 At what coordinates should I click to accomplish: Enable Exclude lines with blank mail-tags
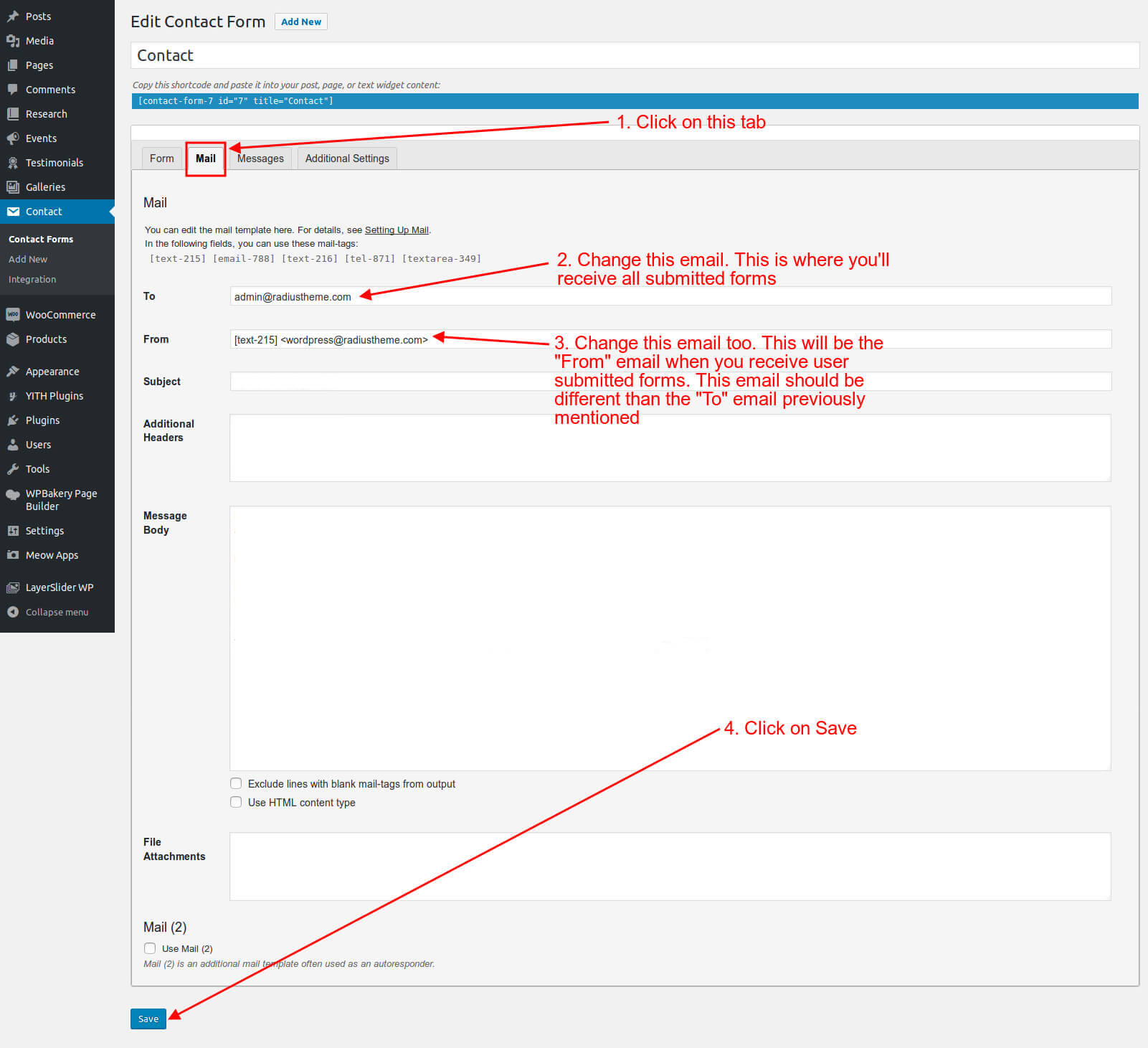[236, 783]
